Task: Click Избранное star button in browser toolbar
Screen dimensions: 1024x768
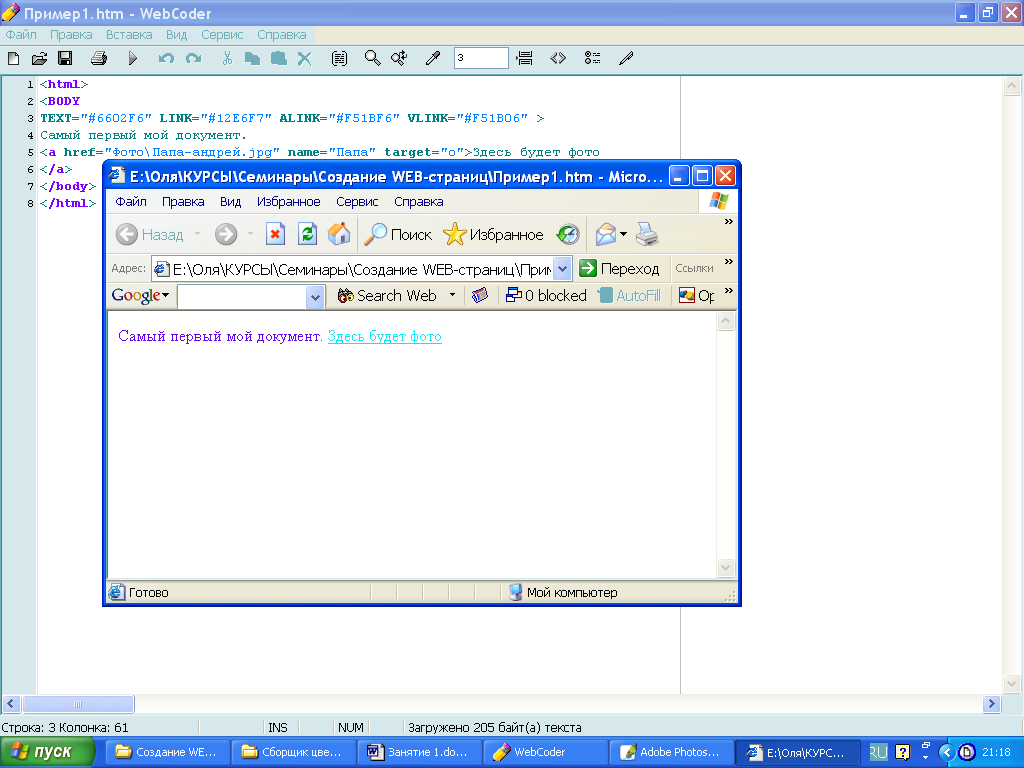Action: coord(493,234)
